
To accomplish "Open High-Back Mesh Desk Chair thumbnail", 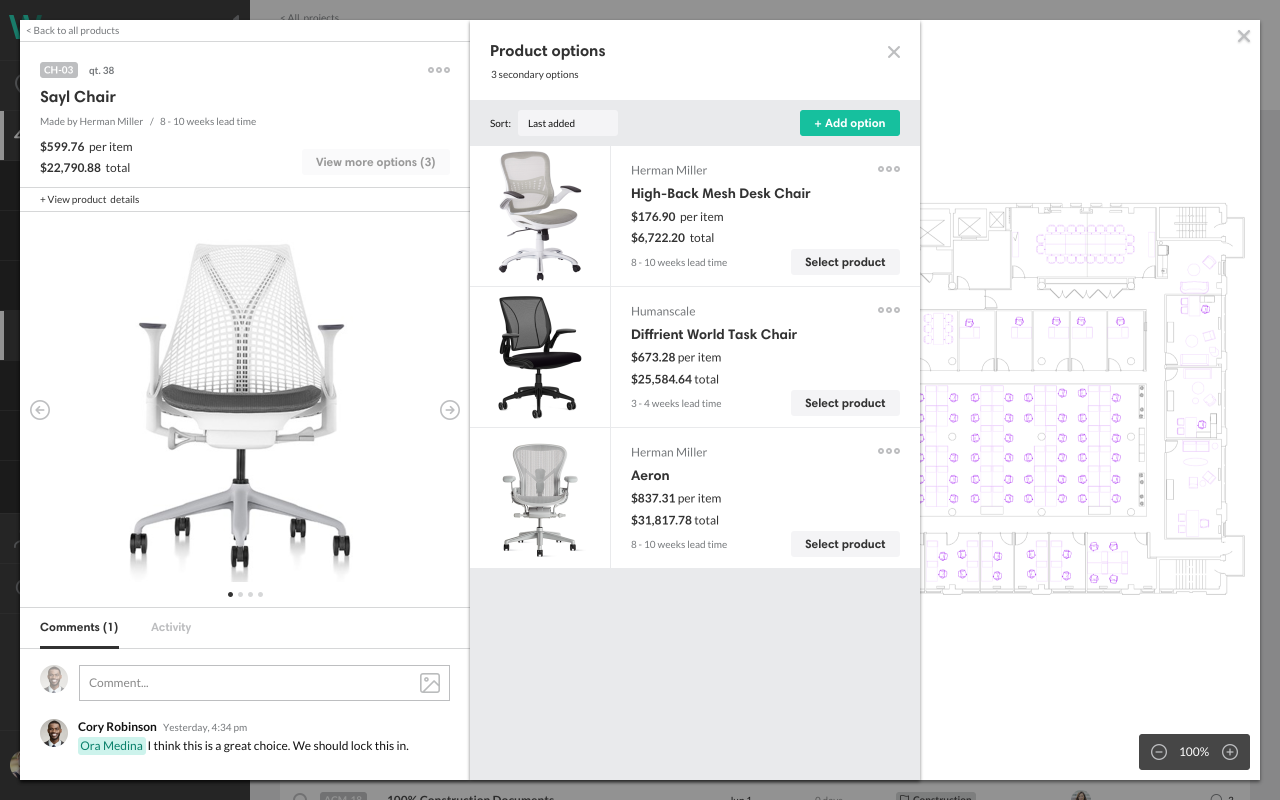I will pos(540,216).
